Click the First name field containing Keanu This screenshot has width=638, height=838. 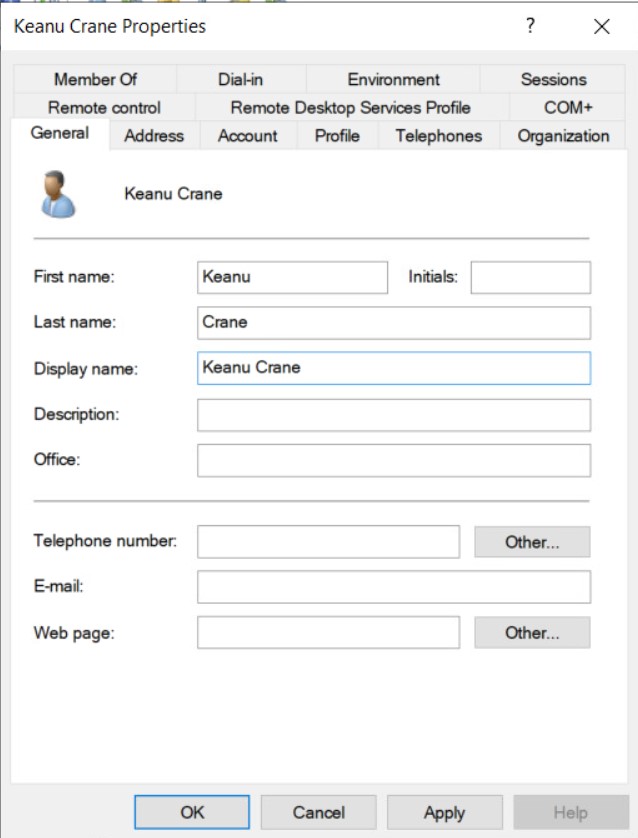(x=292, y=278)
